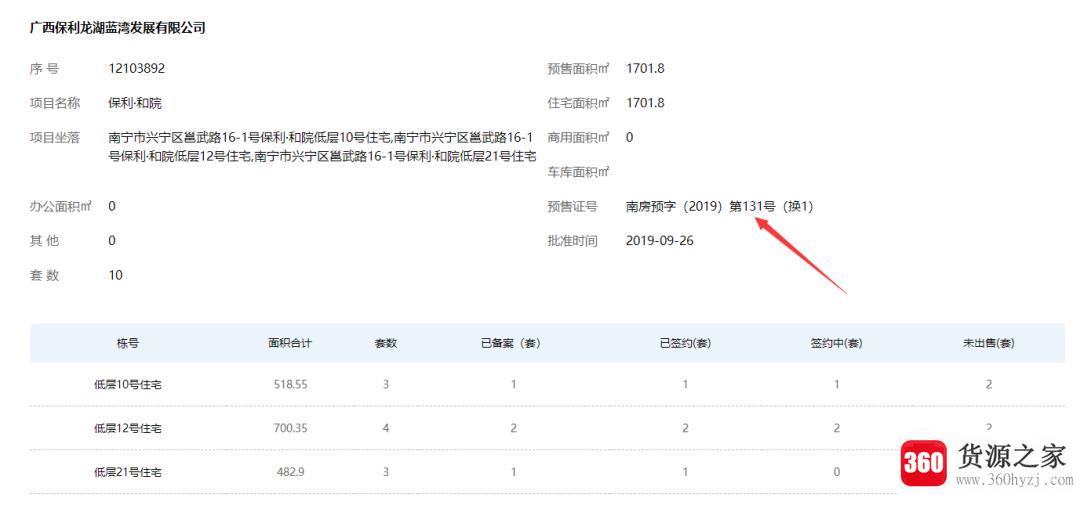
Task: Select the approval date 2019-09-26
Action: [x=660, y=240]
